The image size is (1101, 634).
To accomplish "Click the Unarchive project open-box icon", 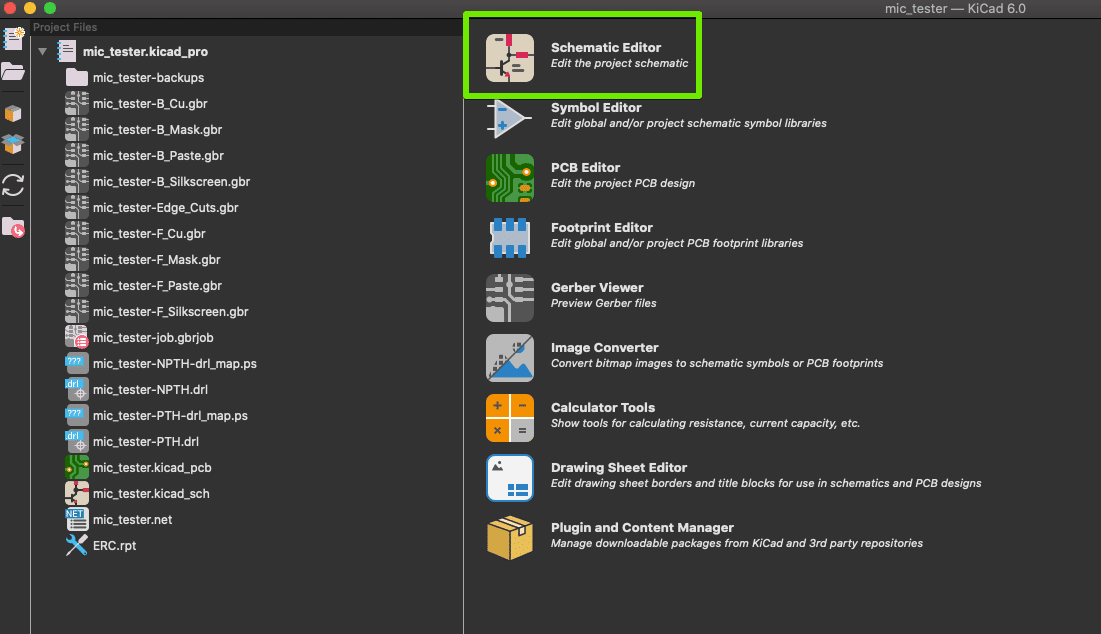I will click(13, 144).
